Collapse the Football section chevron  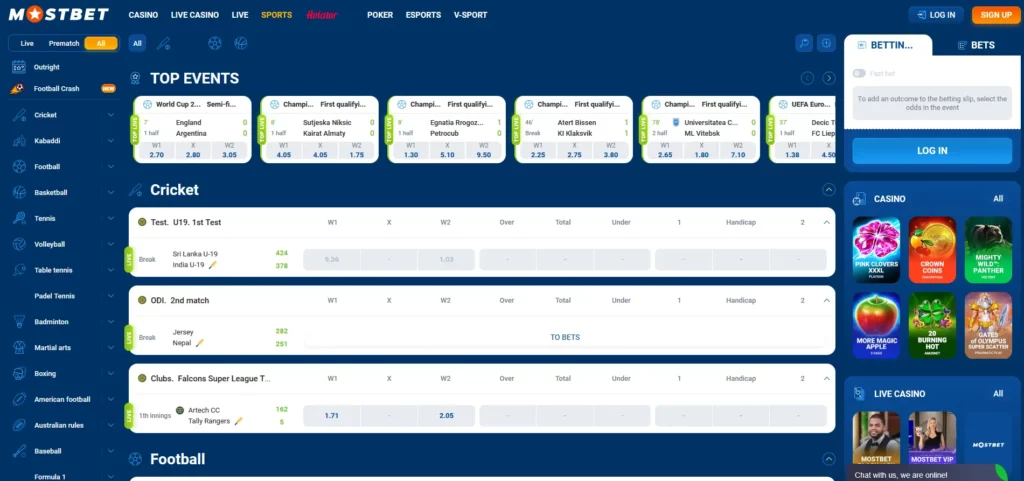click(829, 459)
